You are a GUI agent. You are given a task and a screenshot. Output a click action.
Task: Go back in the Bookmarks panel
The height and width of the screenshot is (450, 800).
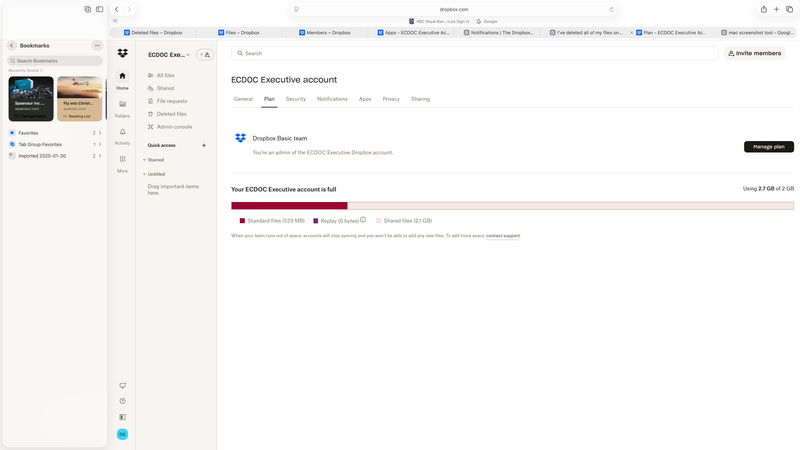(12, 45)
